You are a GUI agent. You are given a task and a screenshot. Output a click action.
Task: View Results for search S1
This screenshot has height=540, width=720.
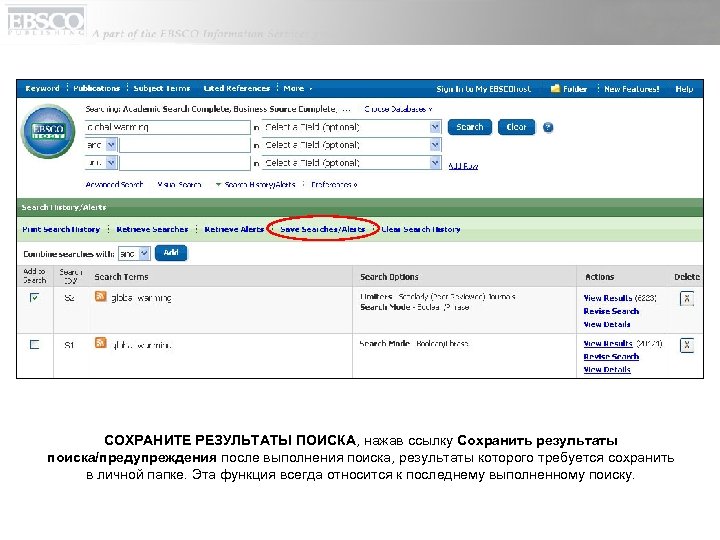coord(608,343)
